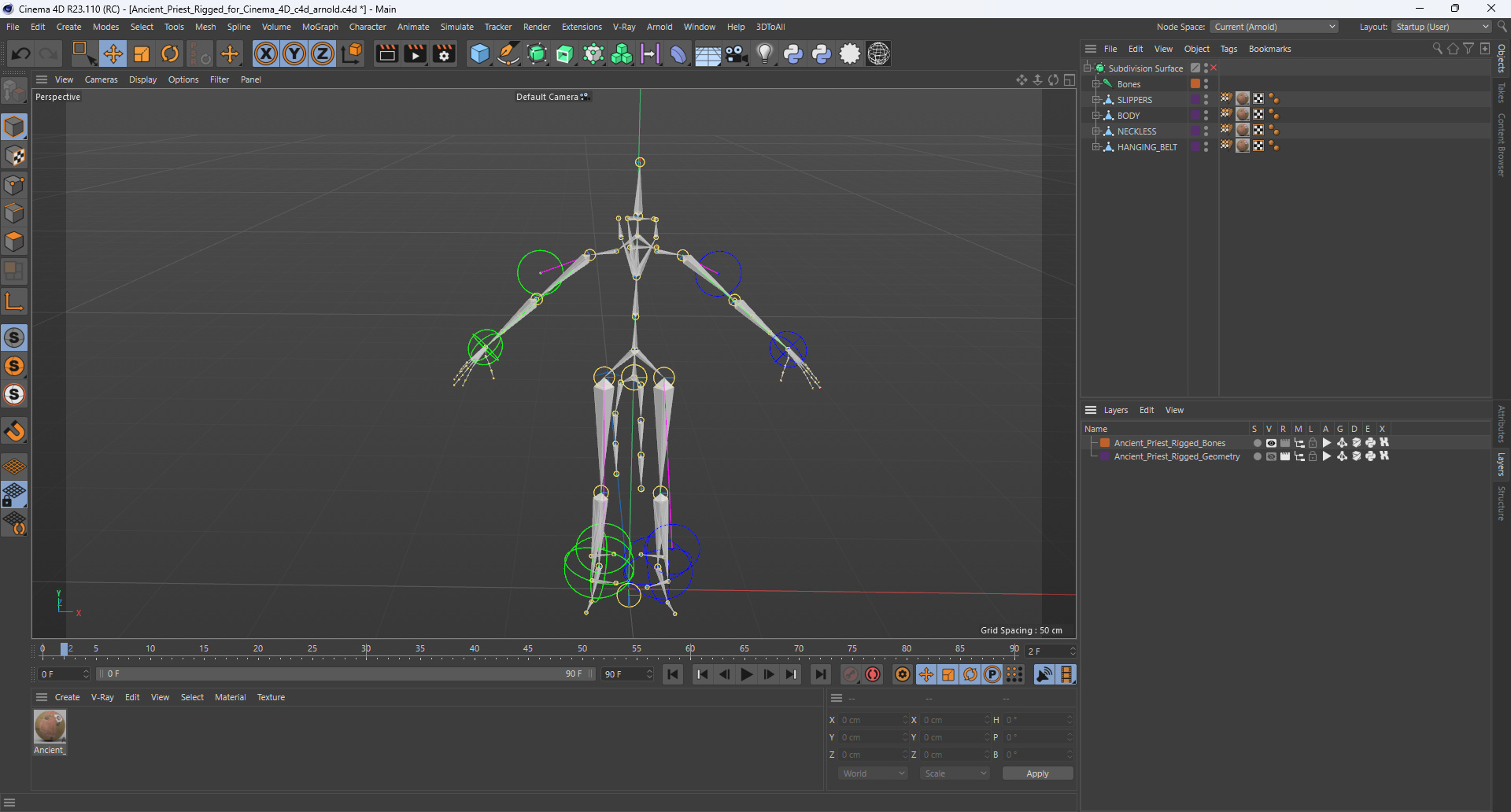1511x812 pixels.
Task: Select the Move tool
Action: point(113,54)
